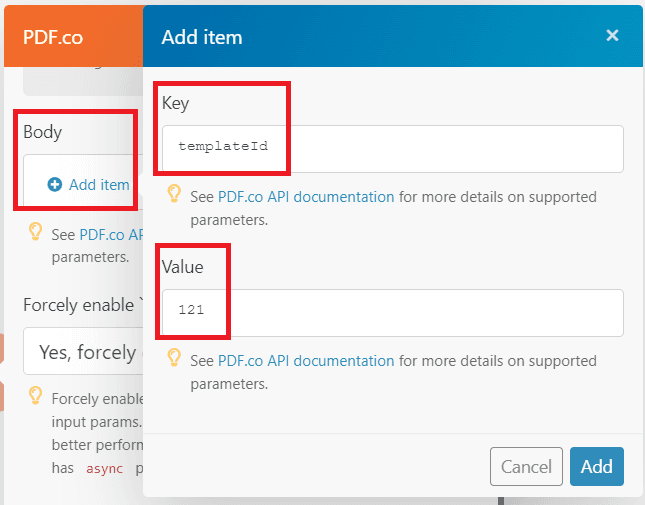Open PDF.co API documentation link under Value

(x=306, y=361)
